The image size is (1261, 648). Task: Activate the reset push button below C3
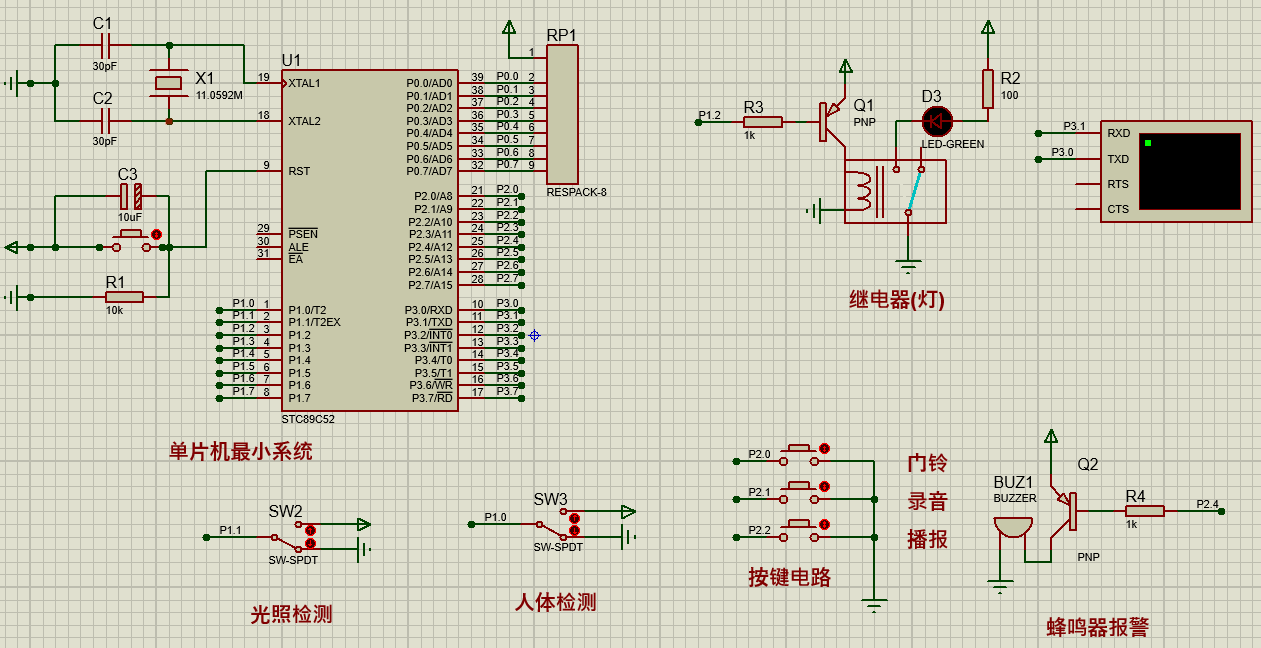[131, 239]
